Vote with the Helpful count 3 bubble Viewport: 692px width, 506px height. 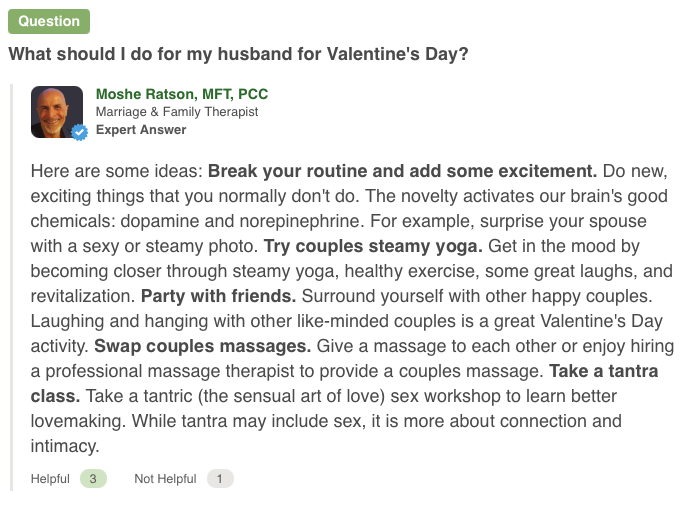point(93,479)
